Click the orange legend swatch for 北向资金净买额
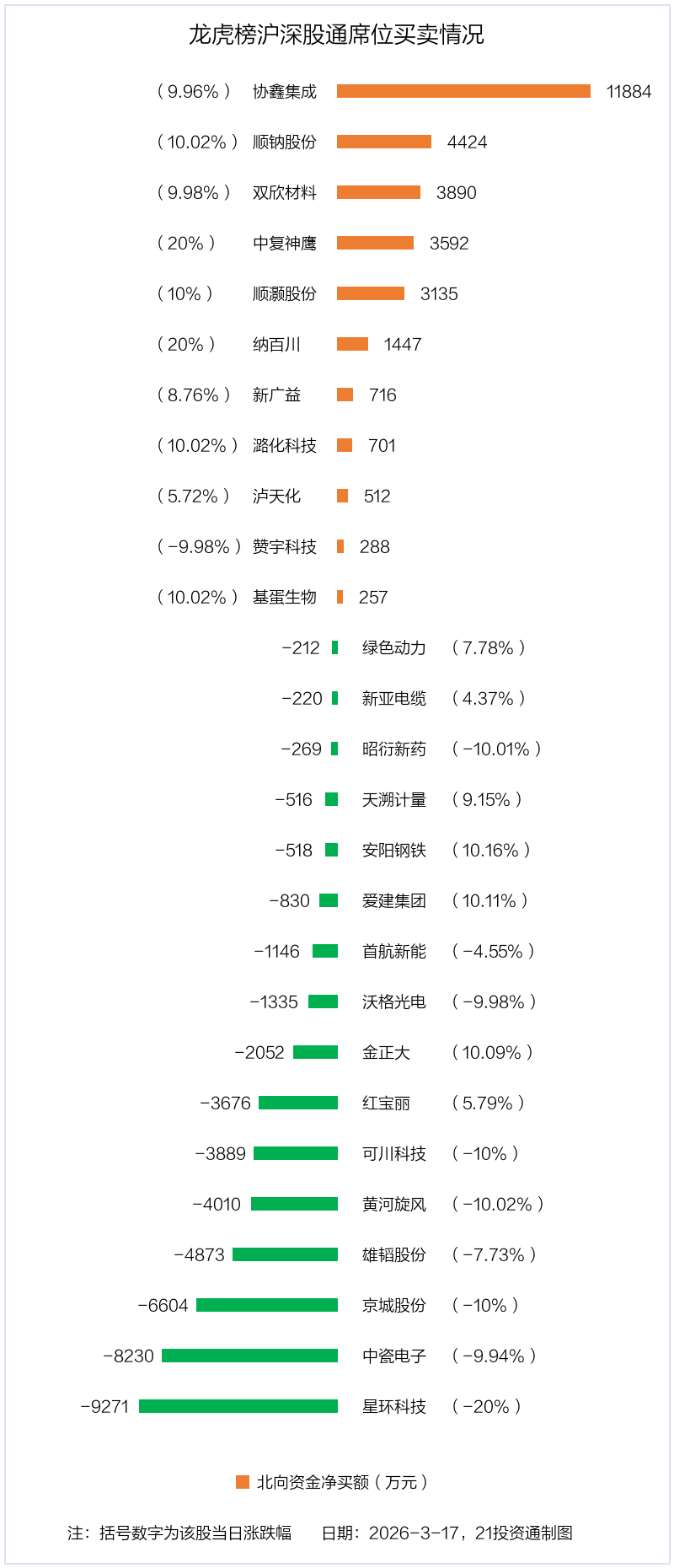The height and width of the screenshot is (1568, 674). pos(243,1482)
